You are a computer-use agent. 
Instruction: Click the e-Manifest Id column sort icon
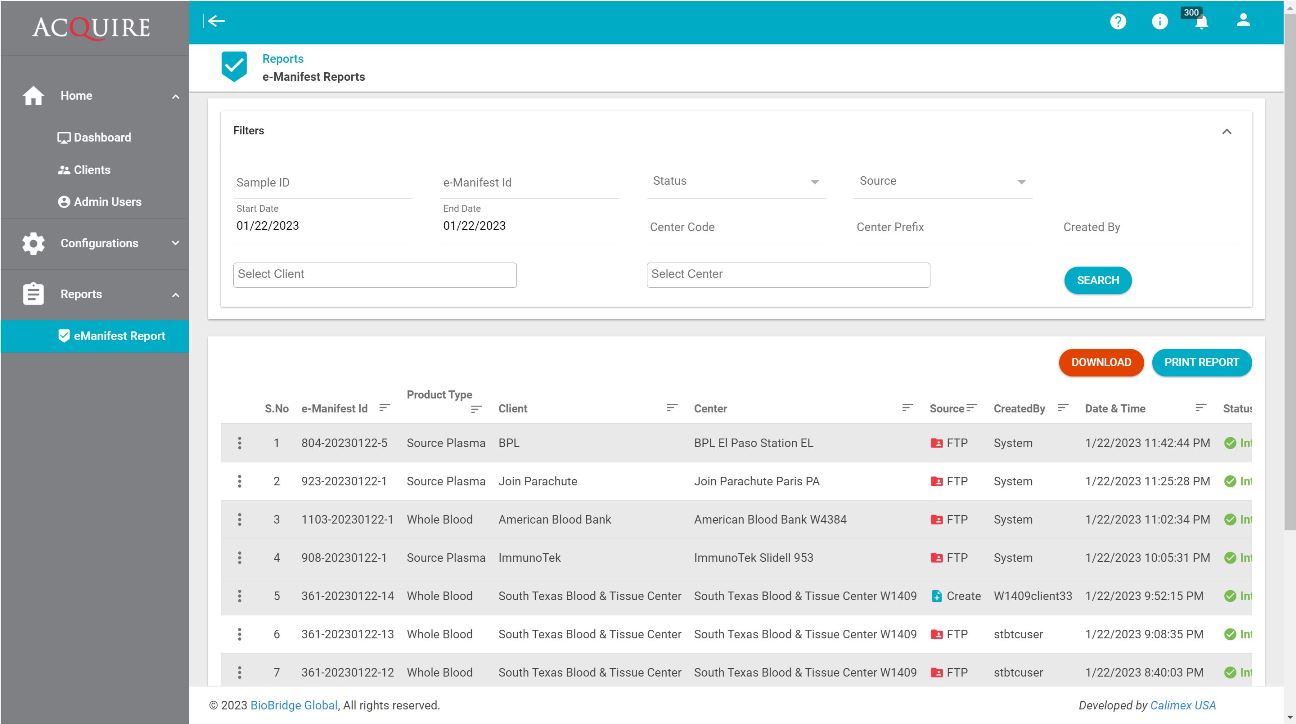(x=384, y=408)
